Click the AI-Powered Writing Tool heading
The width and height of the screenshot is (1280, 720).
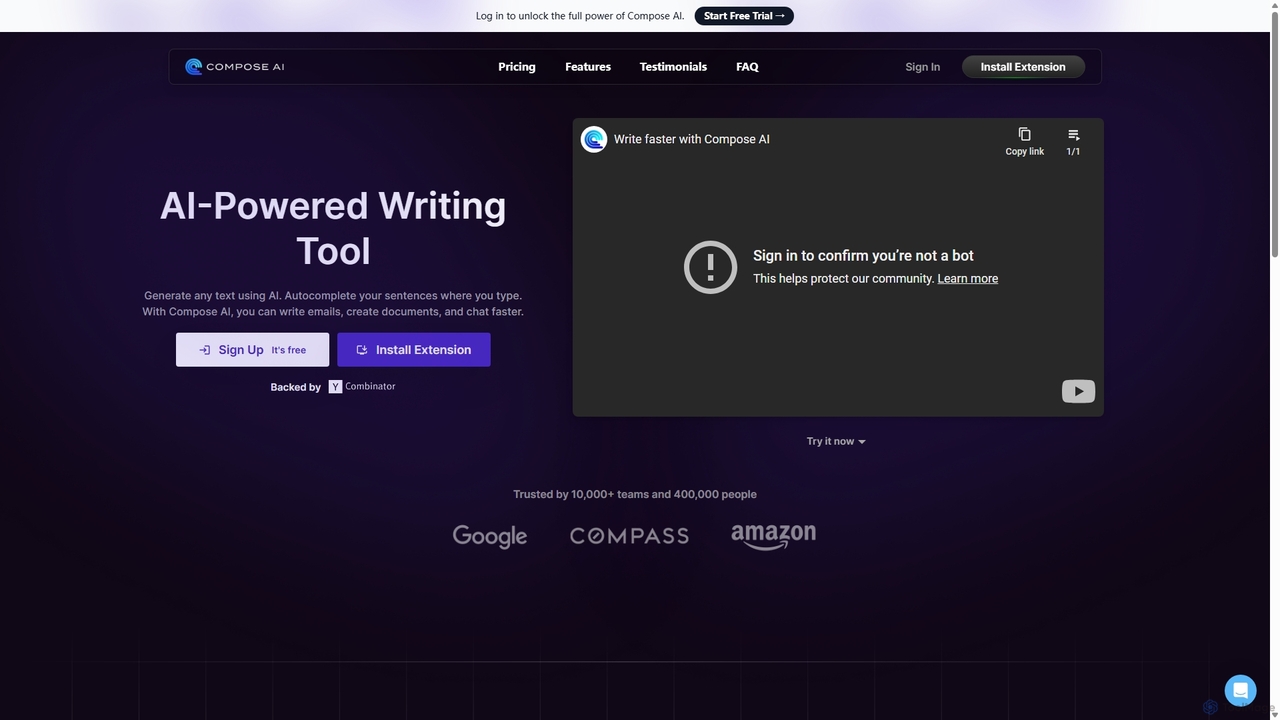click(x=333, y=228)
